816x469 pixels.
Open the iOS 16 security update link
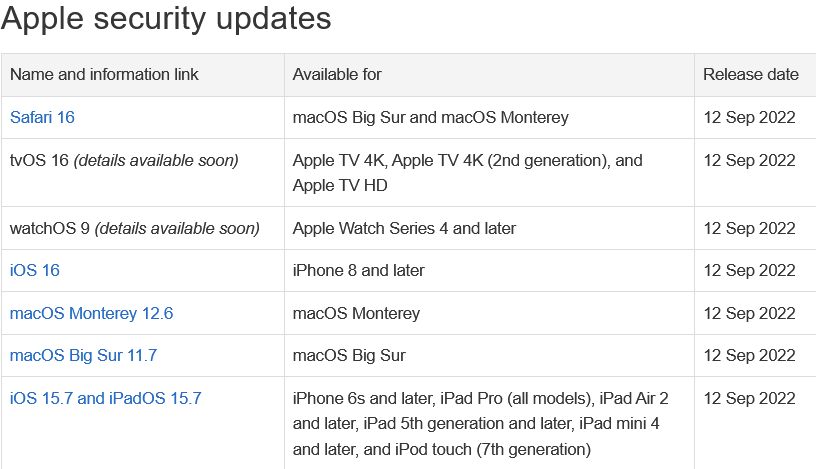(x=35, y=271)
